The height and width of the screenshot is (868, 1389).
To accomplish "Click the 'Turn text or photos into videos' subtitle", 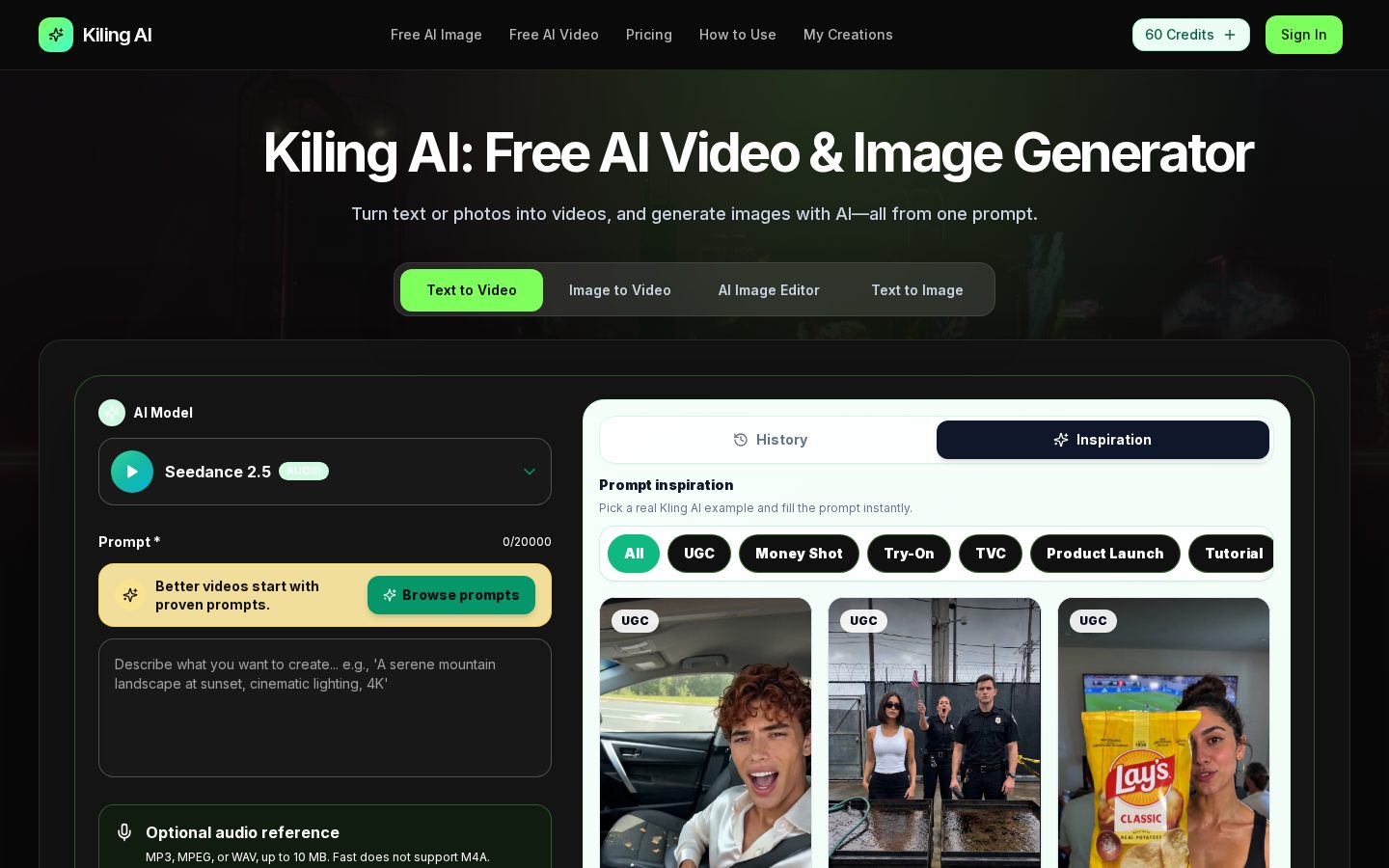I will [x=694, y=214].
